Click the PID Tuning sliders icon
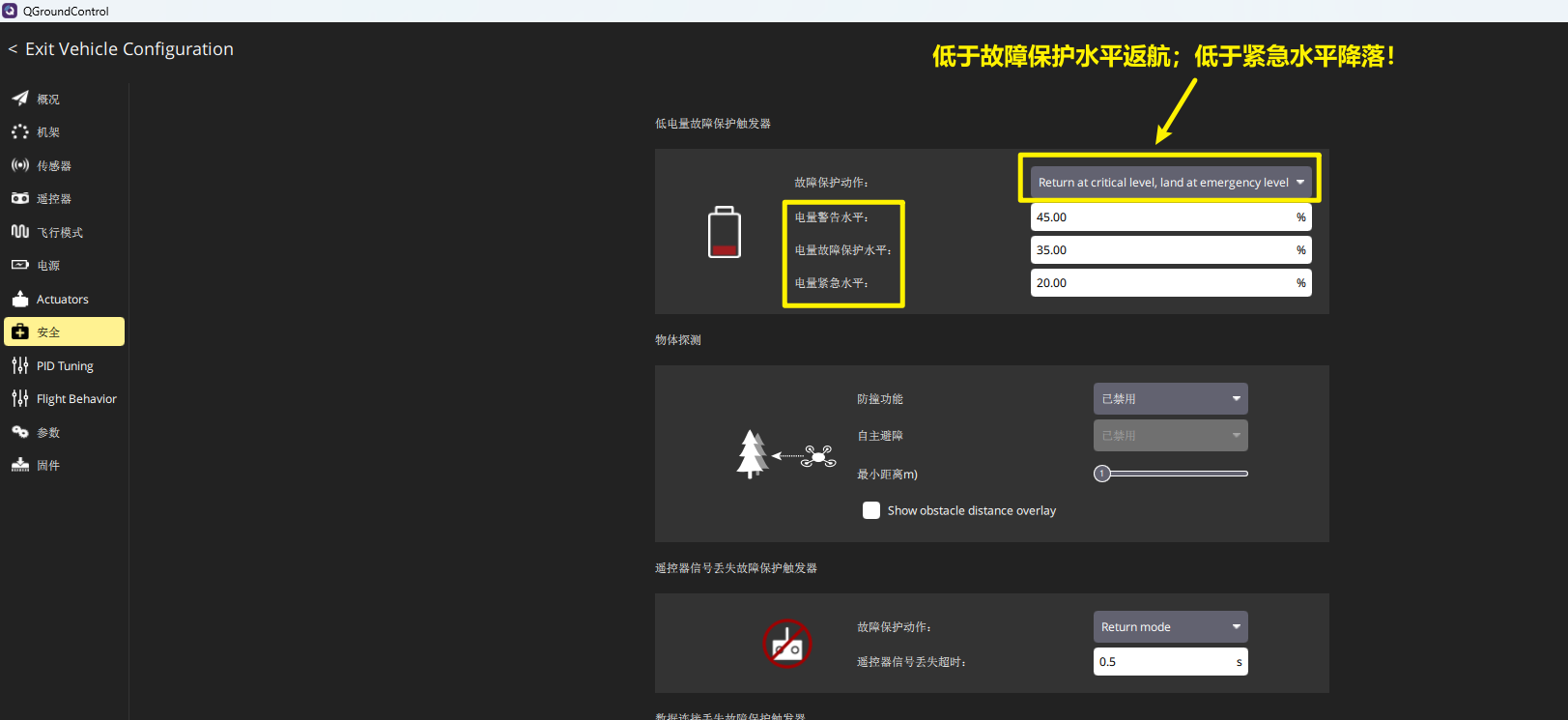The width and height of the screenshot is (1568, 720). (x=20, y=365)
